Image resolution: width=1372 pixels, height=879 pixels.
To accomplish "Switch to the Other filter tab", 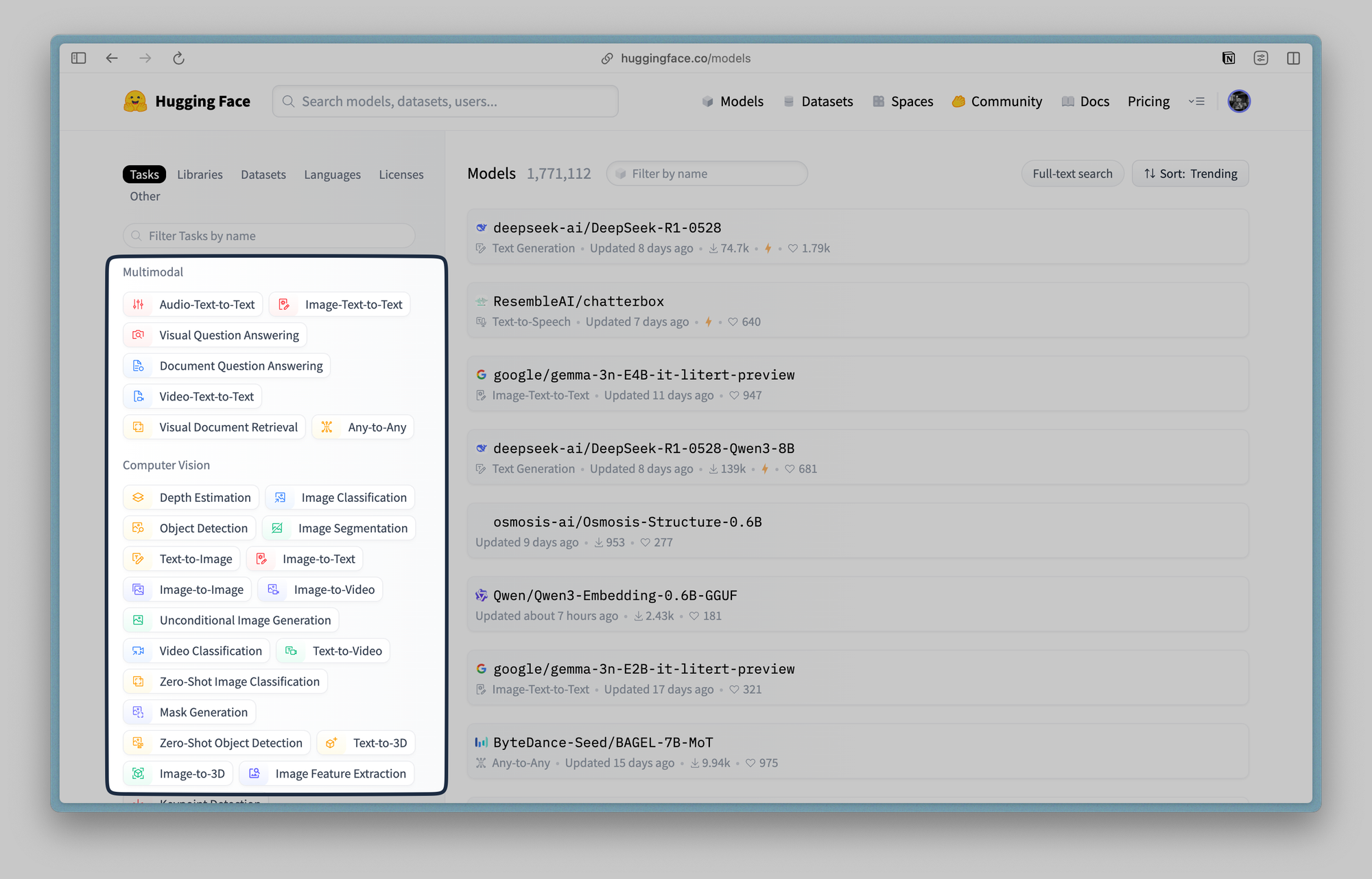I will [145, 196].
